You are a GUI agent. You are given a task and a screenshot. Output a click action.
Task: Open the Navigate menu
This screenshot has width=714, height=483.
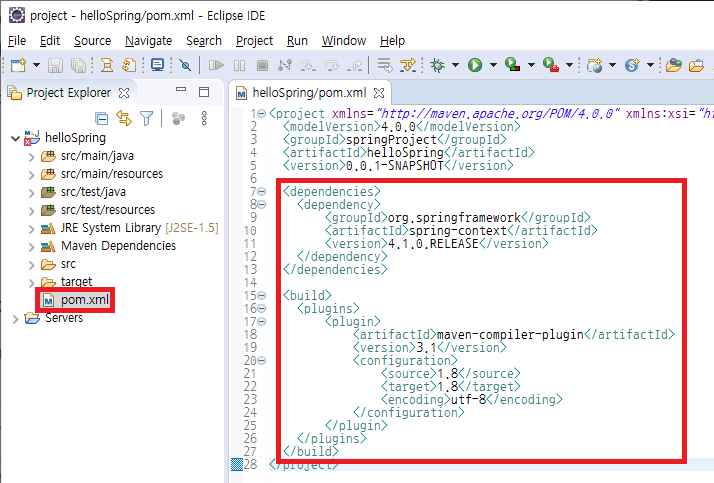[x=148, y=41]
